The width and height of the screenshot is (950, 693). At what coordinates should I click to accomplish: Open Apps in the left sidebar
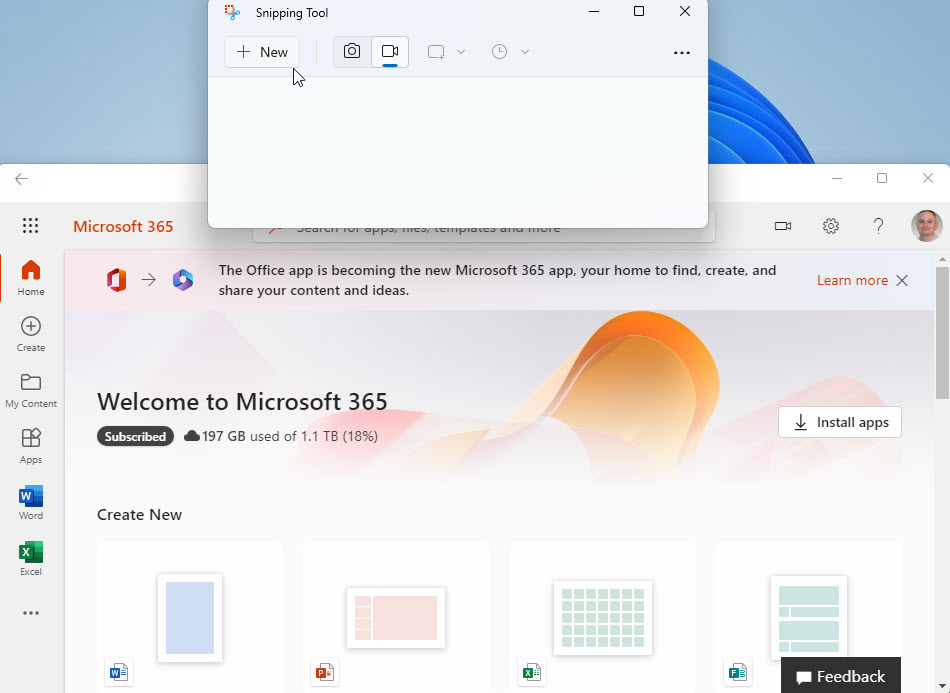31,446
